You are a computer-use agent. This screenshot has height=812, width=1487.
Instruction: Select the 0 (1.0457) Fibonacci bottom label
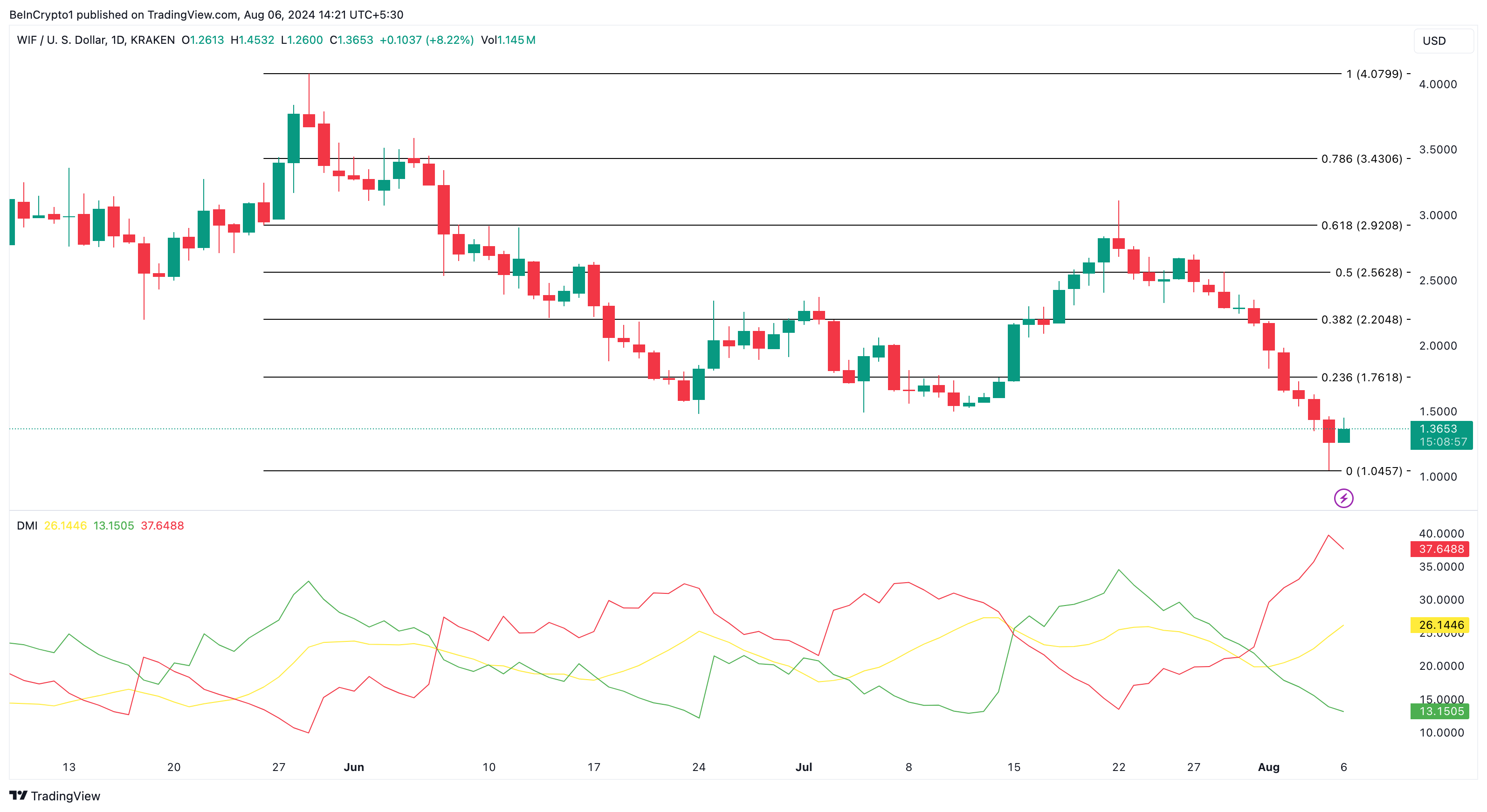[x=1374, y=471]
